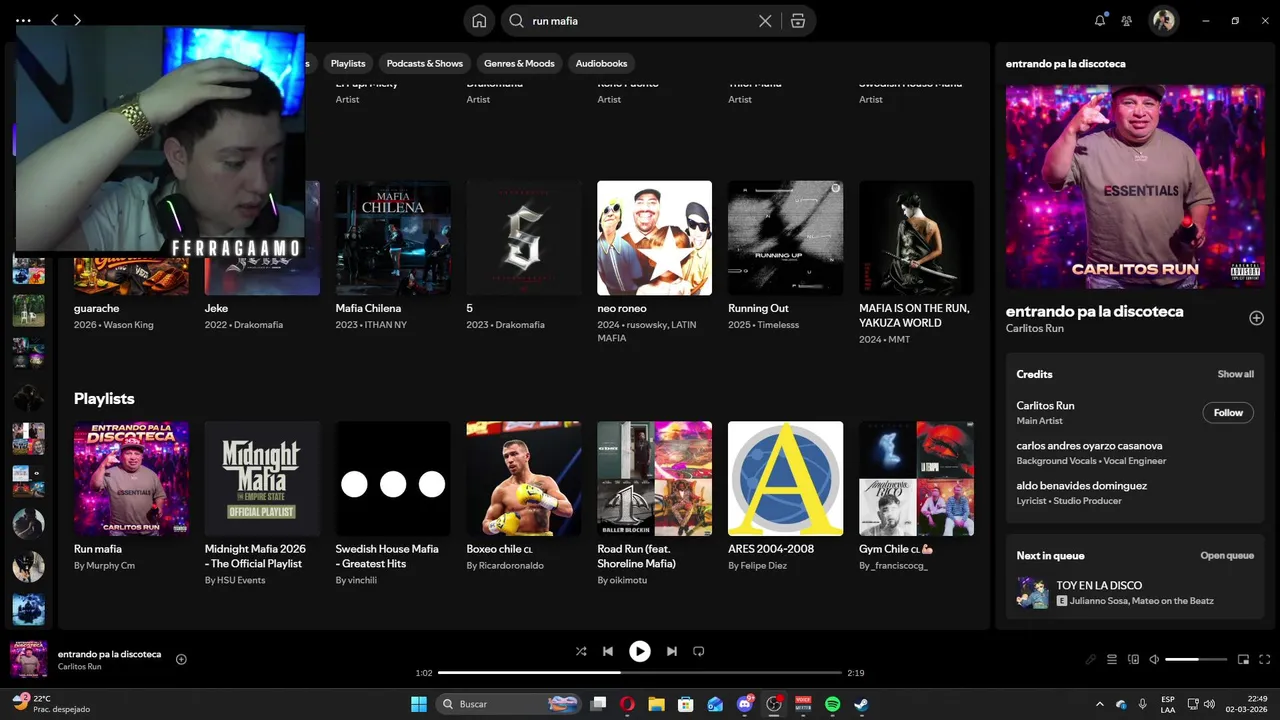
Task: Open the Browse icon in the search bar
Action: [x=797, y=21]
